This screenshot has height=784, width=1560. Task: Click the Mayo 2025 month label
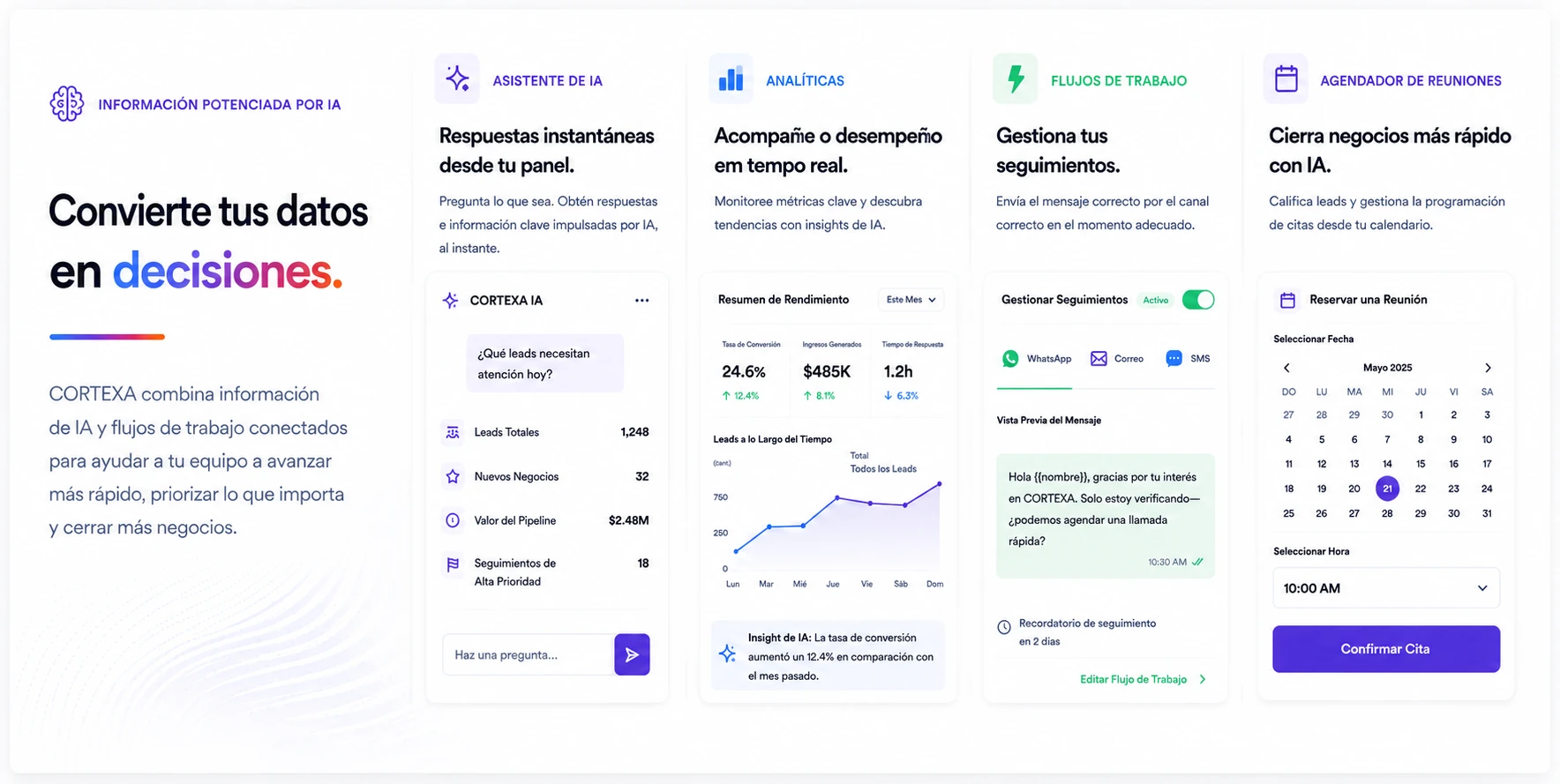coord(1387,368)
